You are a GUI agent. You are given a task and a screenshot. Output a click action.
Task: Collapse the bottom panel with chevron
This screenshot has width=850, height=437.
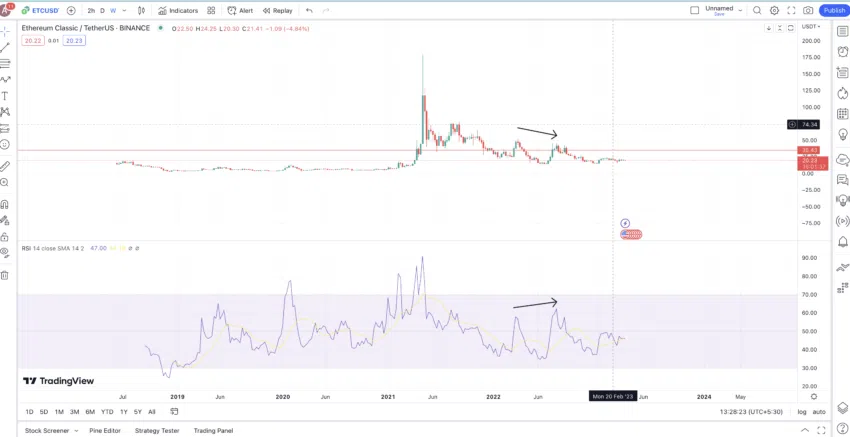click(806, 430)
